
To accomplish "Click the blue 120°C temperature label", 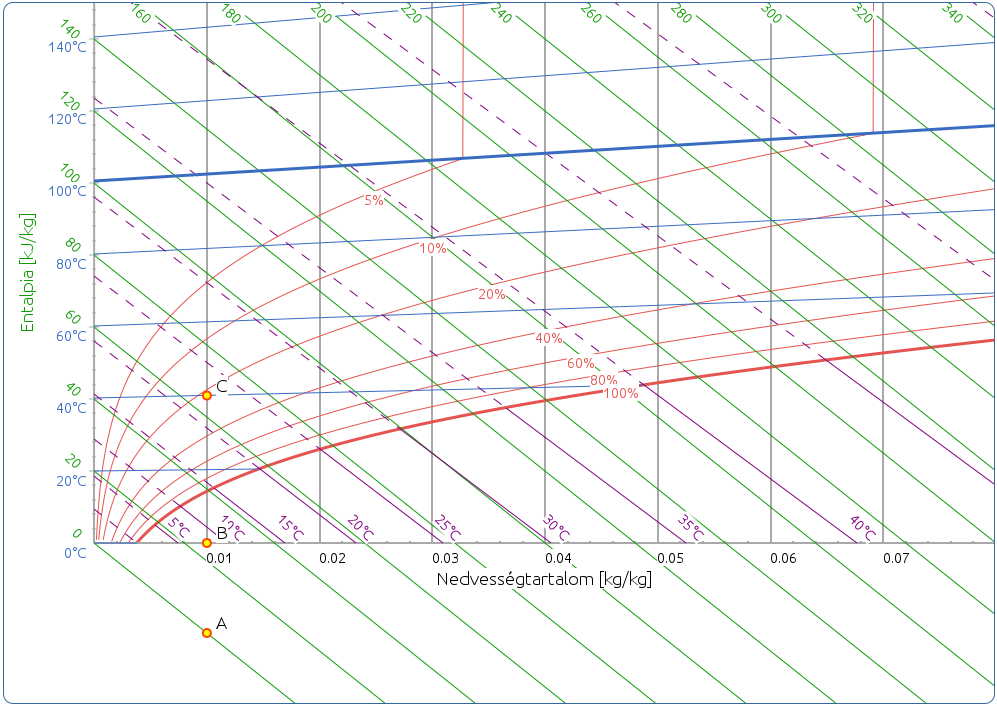I will 67,119.
